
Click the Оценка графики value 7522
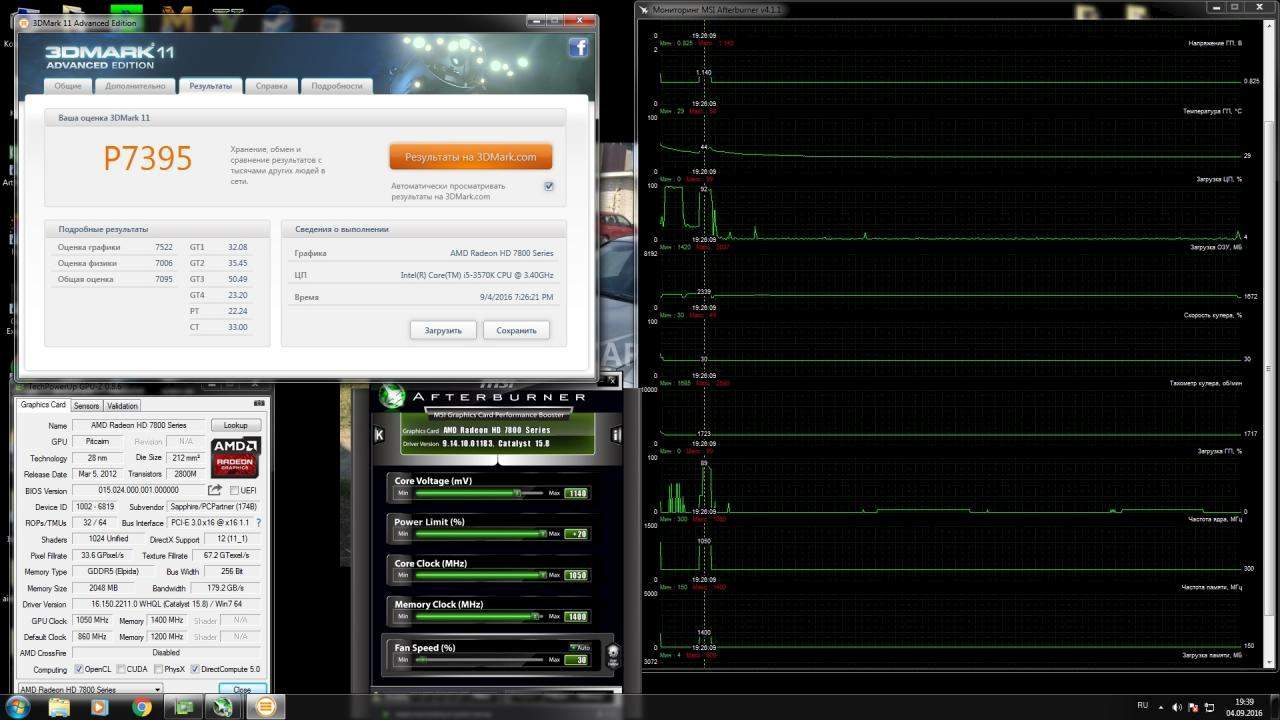click(x=164, y=247)
